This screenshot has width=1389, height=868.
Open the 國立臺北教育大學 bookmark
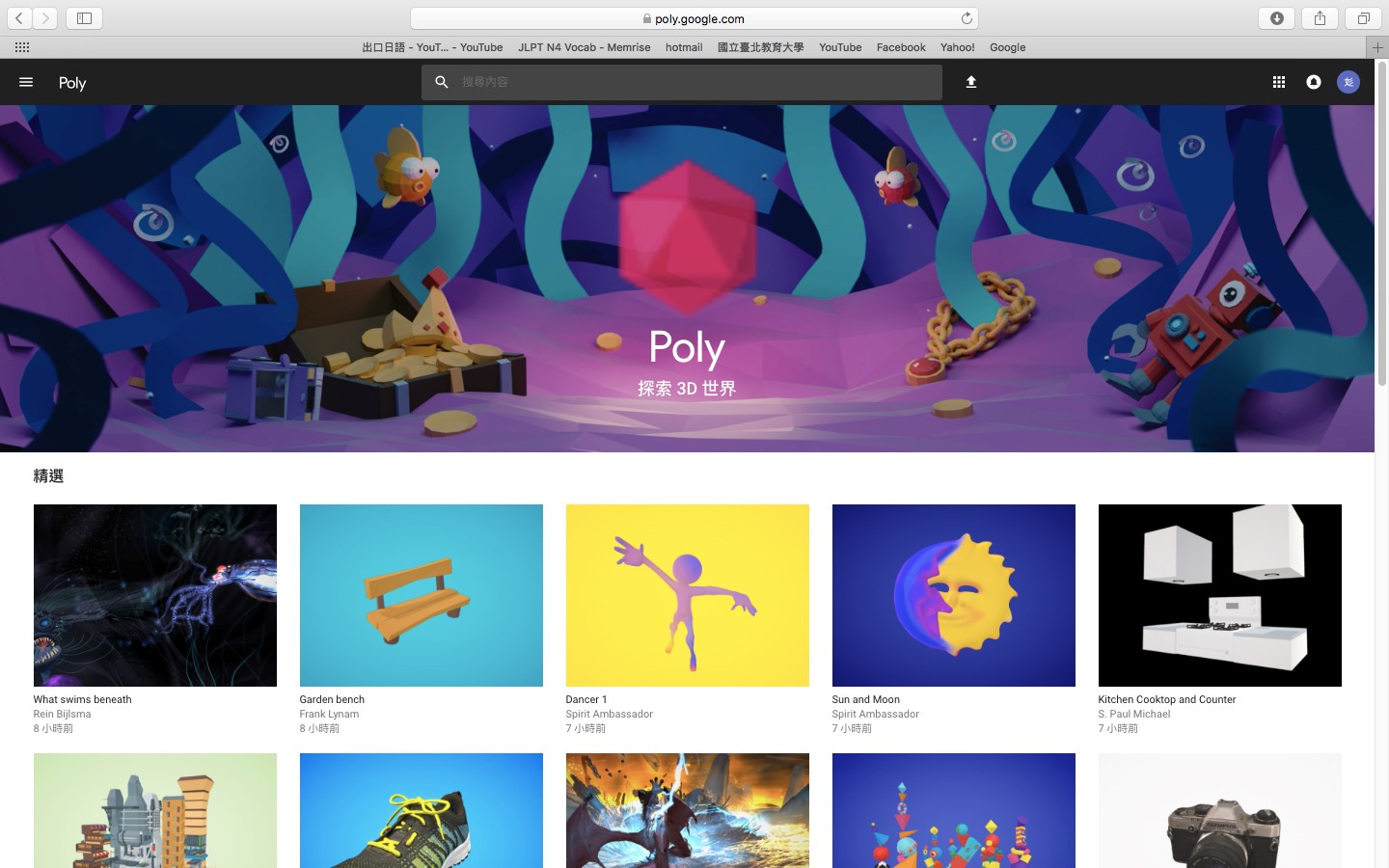(x=760, y=47)
